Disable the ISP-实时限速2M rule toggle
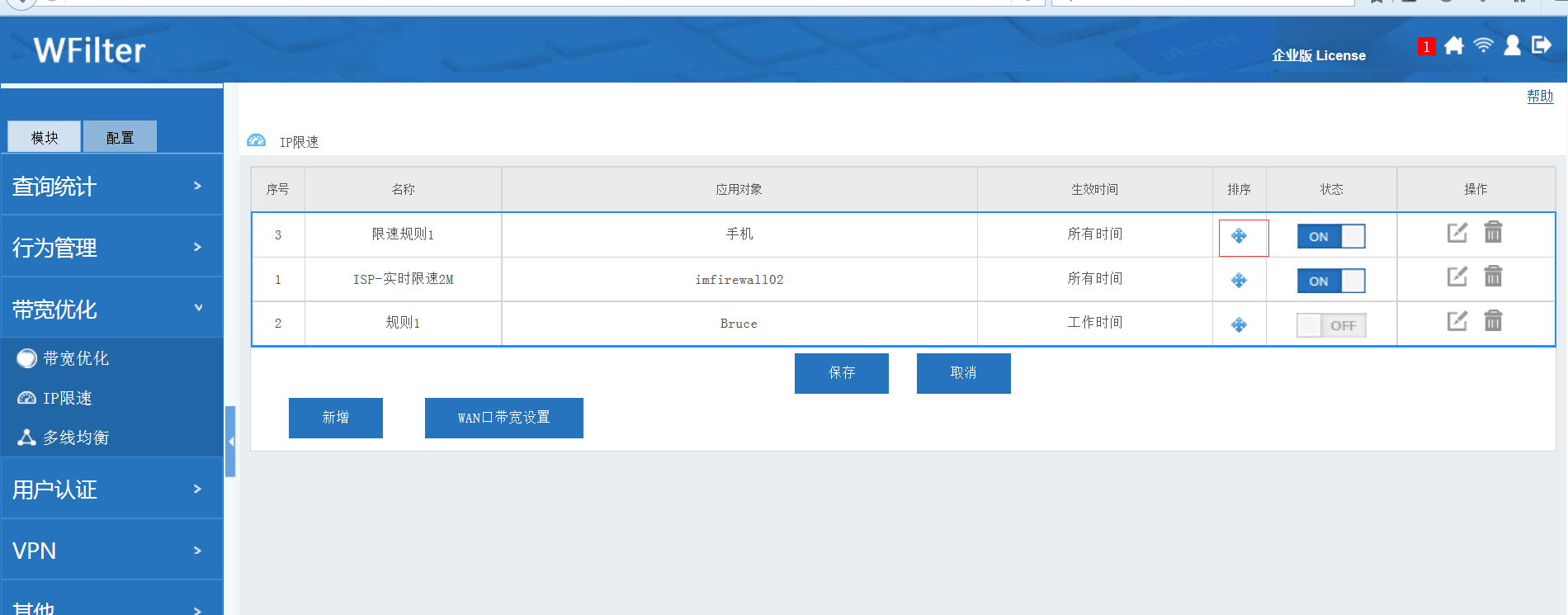This screenshot has width=1568, height=615. pos(1330,281)
